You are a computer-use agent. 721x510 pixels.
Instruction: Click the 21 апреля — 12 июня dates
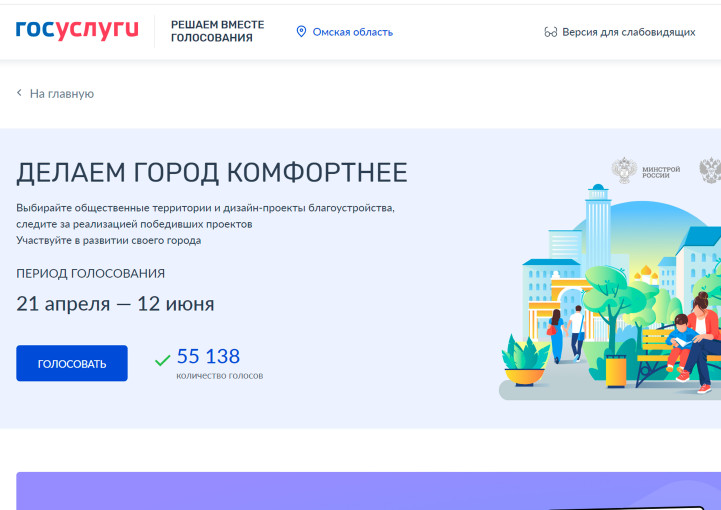[x=115, y=304]
